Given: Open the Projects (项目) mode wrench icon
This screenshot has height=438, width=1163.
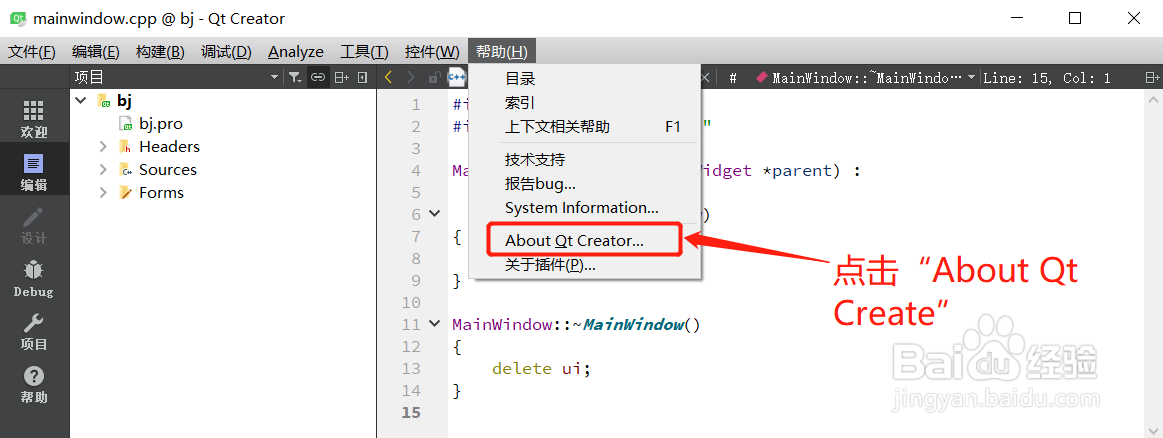Looking at the screenshot, I should click(x=34, y=331).
